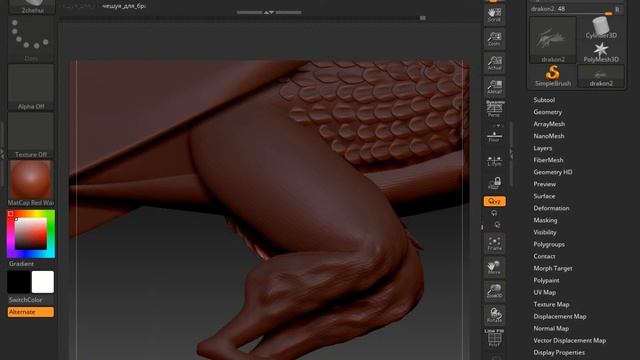Click the top shelf divider arrows
The height and width of the screenshot is (360, 640).
click(x=269, y=12)
